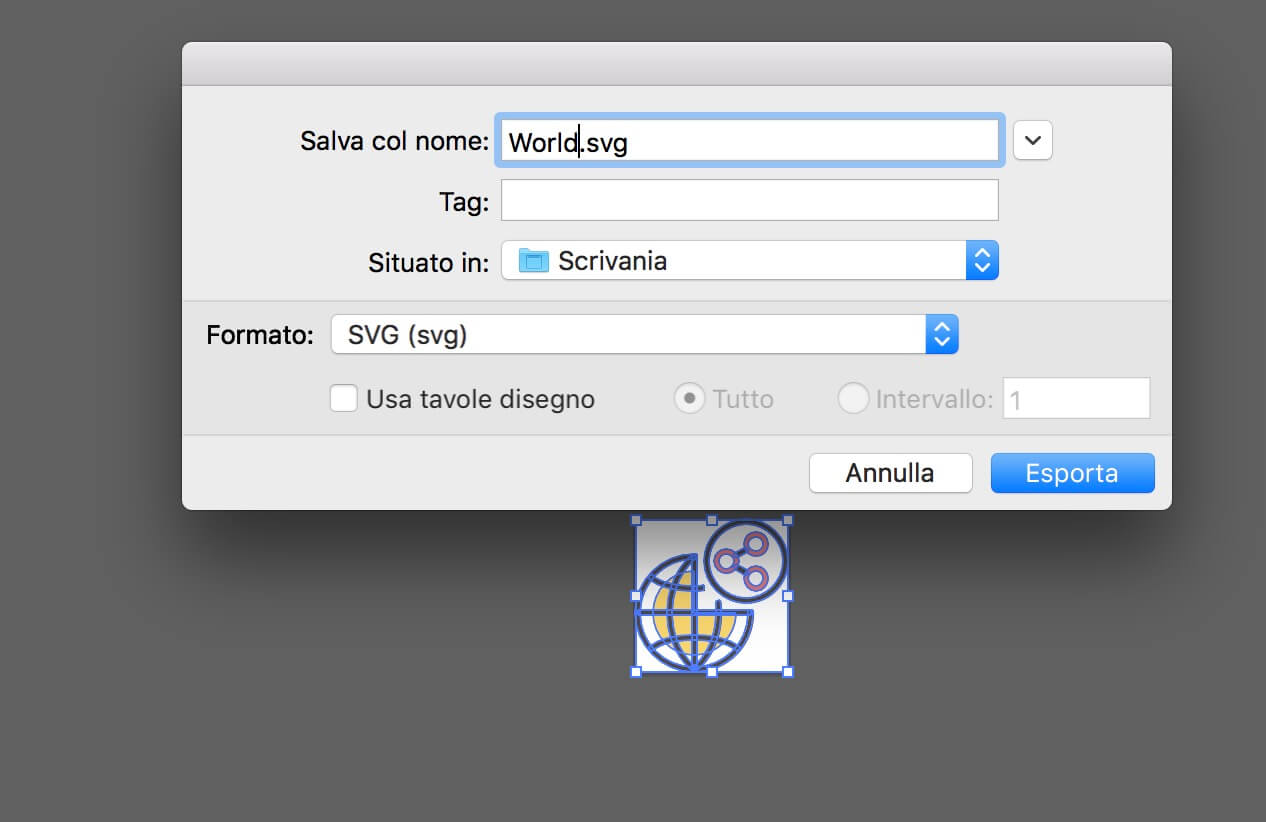
Task: Expand the save dialog with the chevron button
Action: [x=1033, y=141]
